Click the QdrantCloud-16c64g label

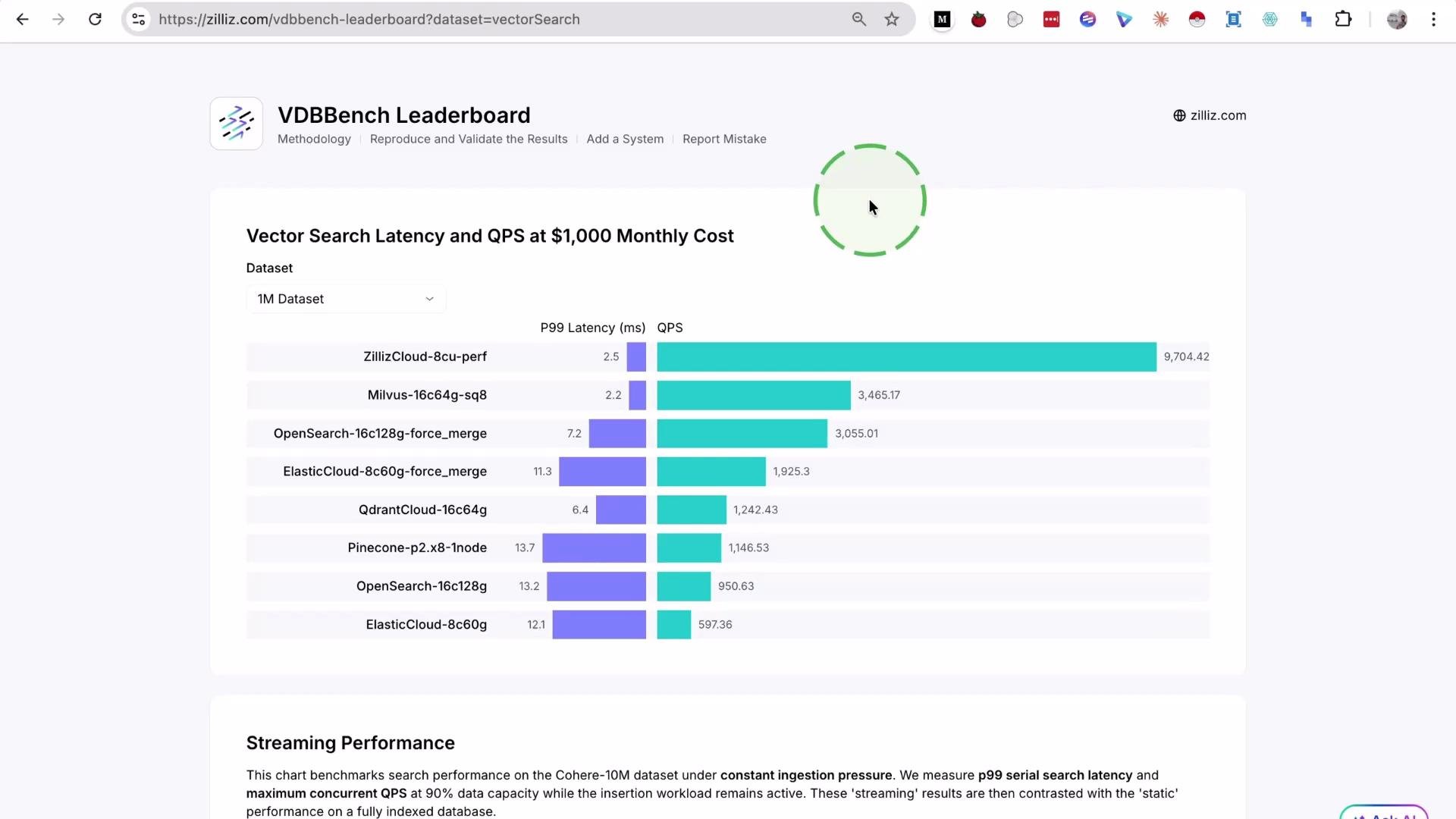click(x=422, y=510)
